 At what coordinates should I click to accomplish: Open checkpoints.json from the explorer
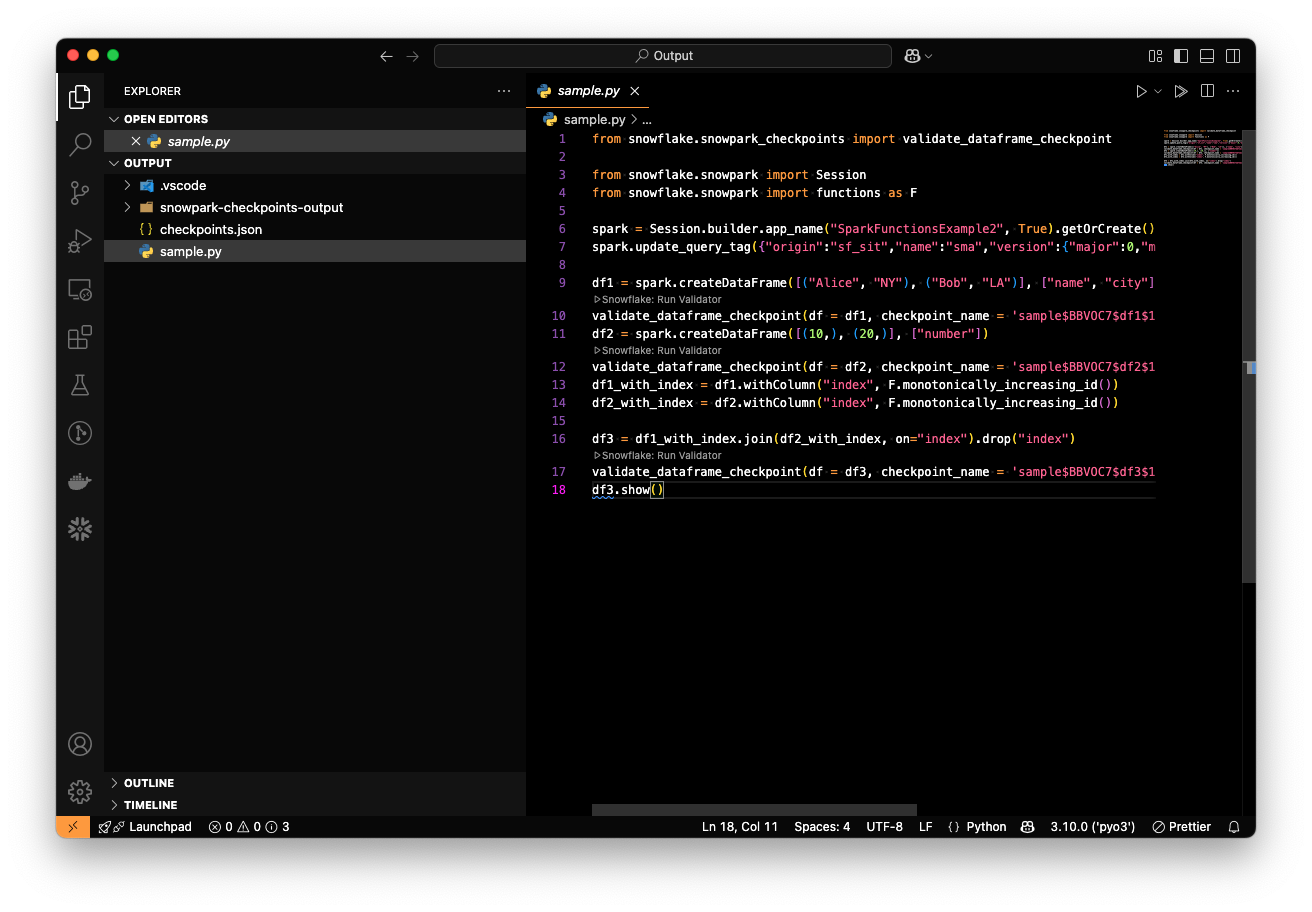[210, 229]
